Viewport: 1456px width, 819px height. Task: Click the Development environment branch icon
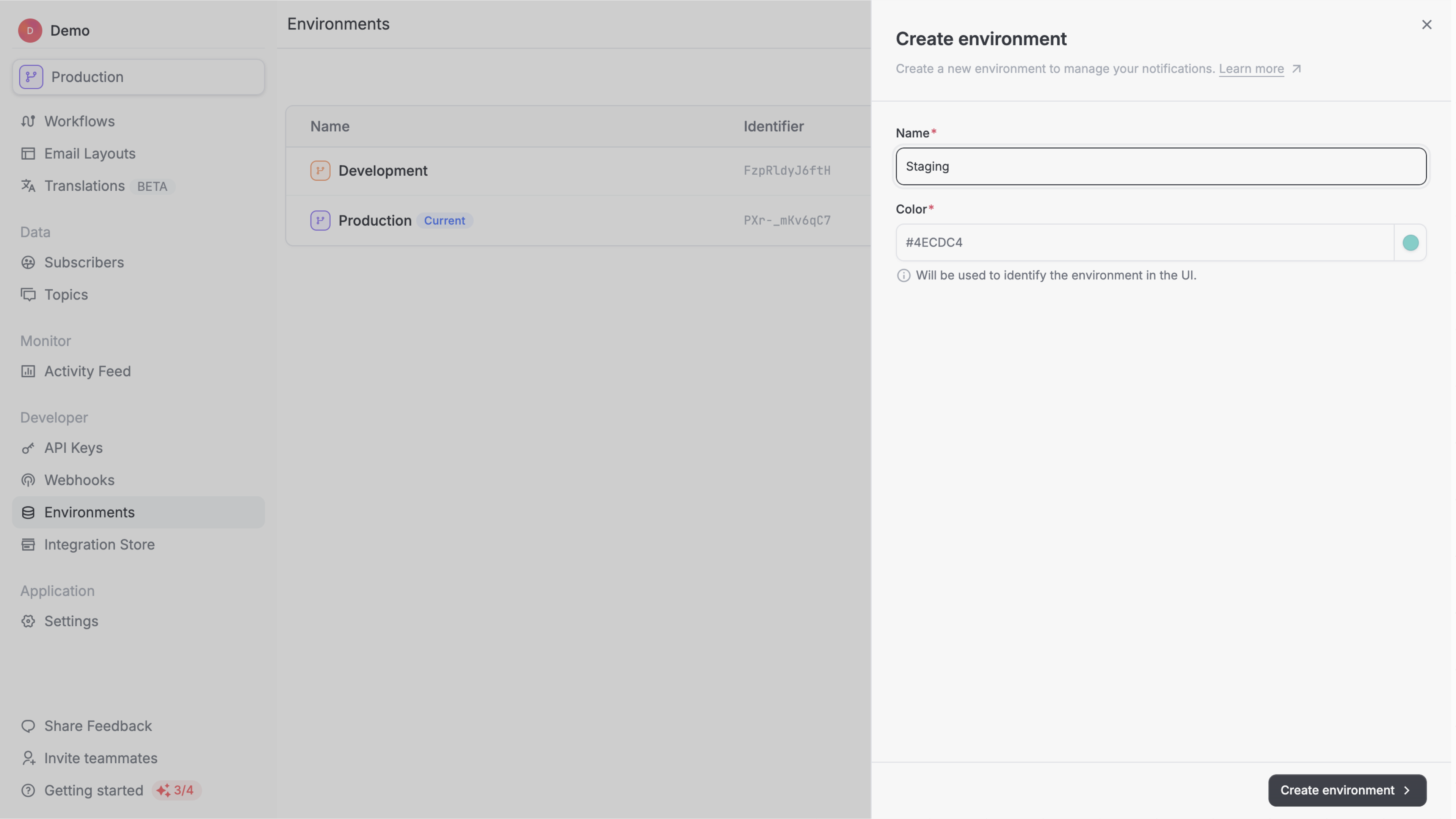point(320,170)
